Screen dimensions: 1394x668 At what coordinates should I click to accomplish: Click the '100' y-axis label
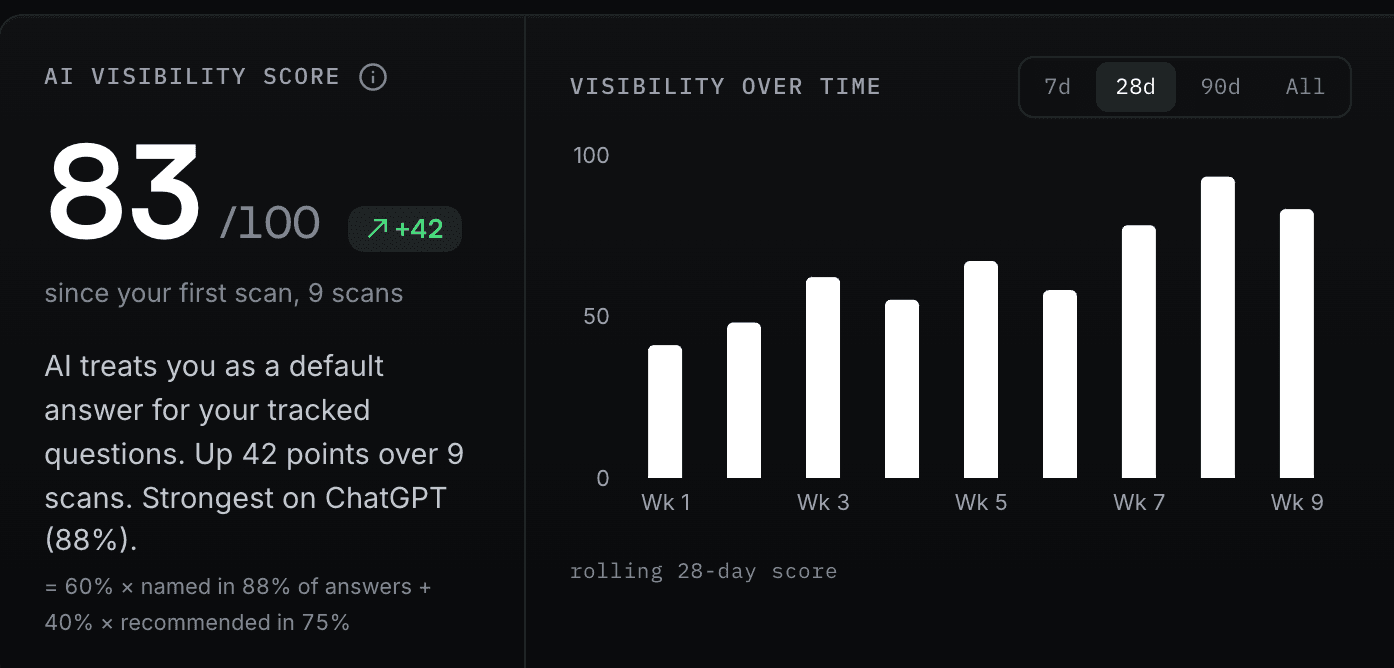coord(591,156)
